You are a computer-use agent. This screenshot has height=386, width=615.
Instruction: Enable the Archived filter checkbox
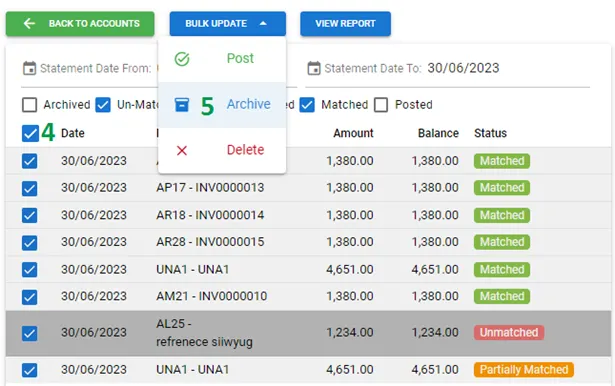[29, 105]
